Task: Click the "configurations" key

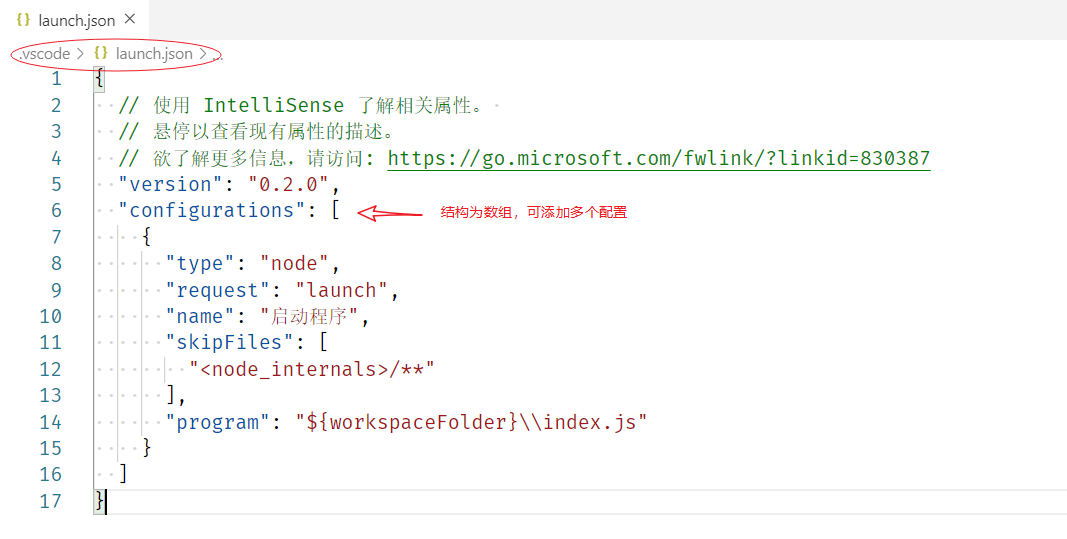Action: (212, 210)
